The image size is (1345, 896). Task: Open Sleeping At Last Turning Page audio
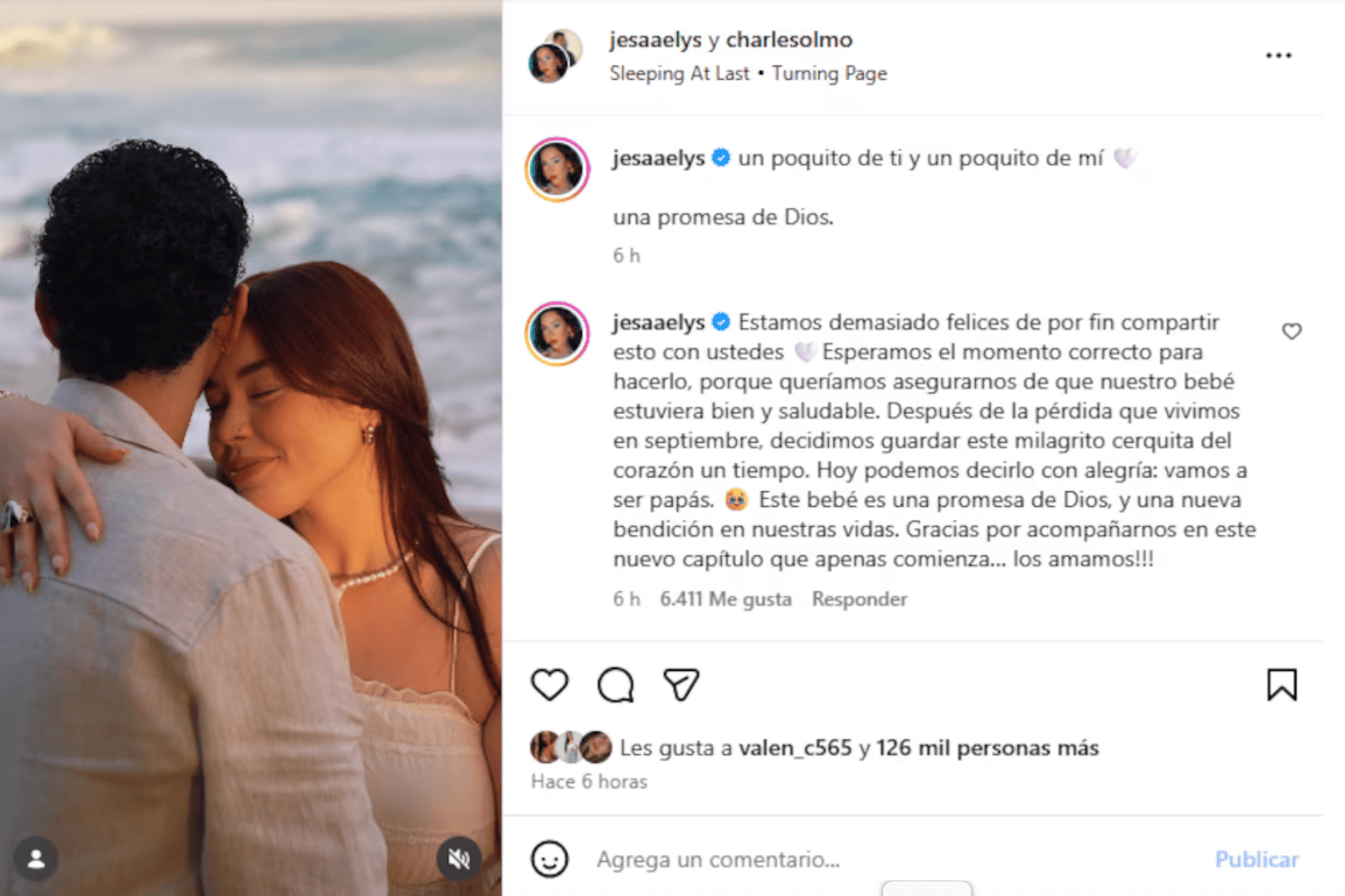pos(748,74)
